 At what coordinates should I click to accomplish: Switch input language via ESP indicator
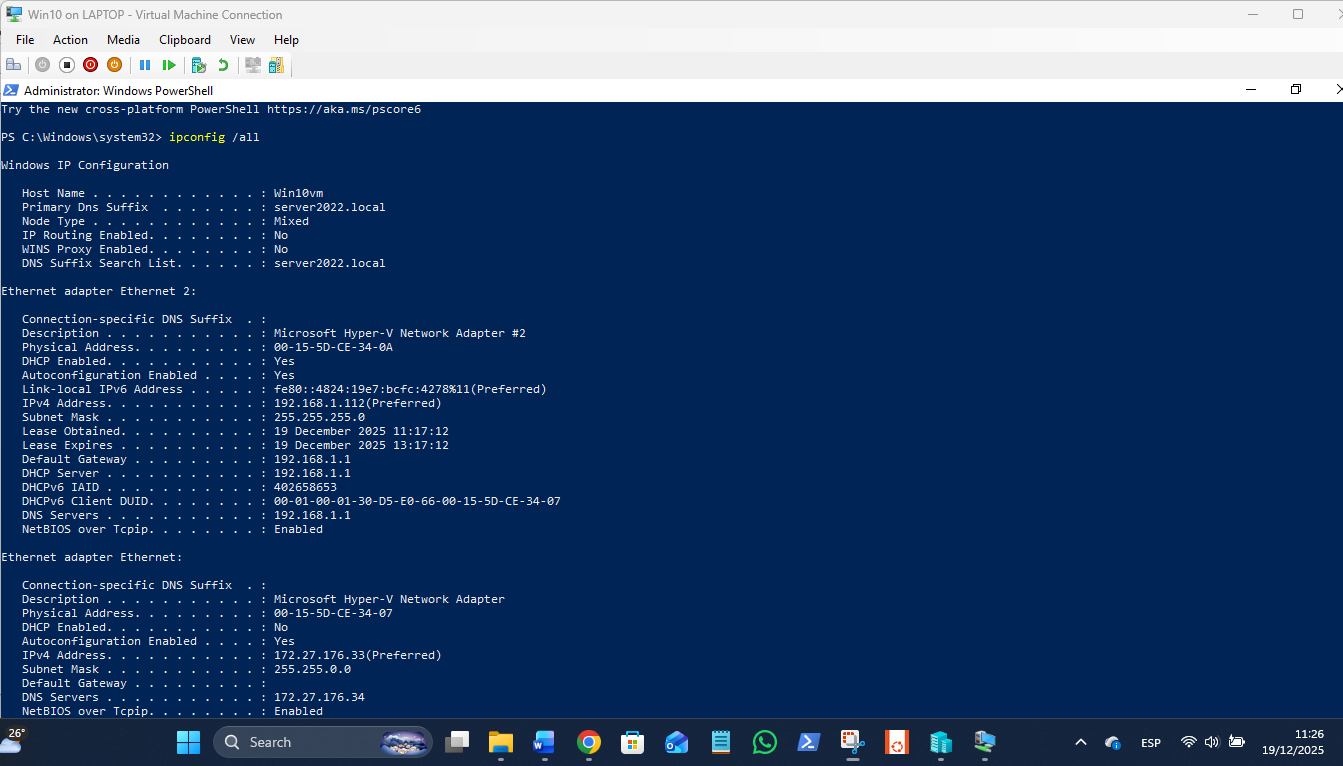pos(1151,743)
